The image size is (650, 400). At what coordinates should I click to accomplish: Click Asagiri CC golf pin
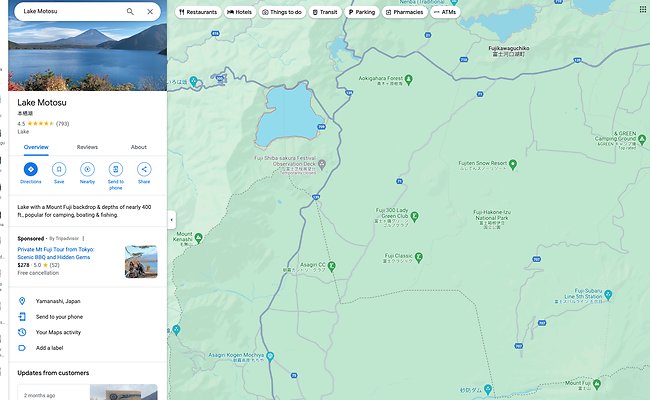coord(331,266)
